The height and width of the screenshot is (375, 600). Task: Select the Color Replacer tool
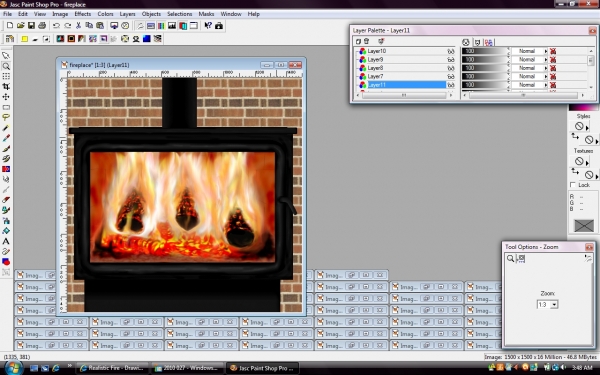coord(6,169)
